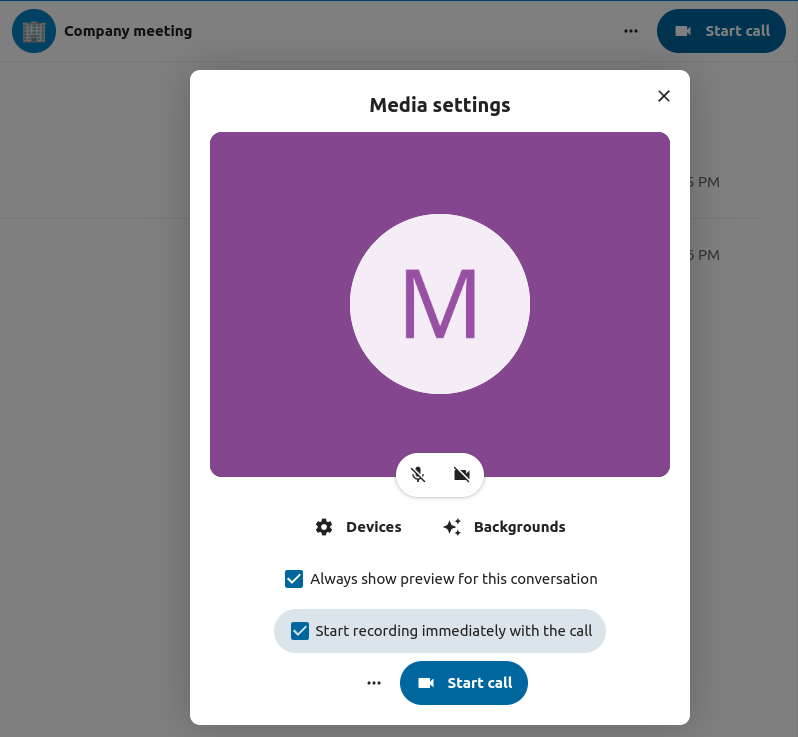
Task: Uncheck Always show preview for this conversation
Action: [294, 579]
